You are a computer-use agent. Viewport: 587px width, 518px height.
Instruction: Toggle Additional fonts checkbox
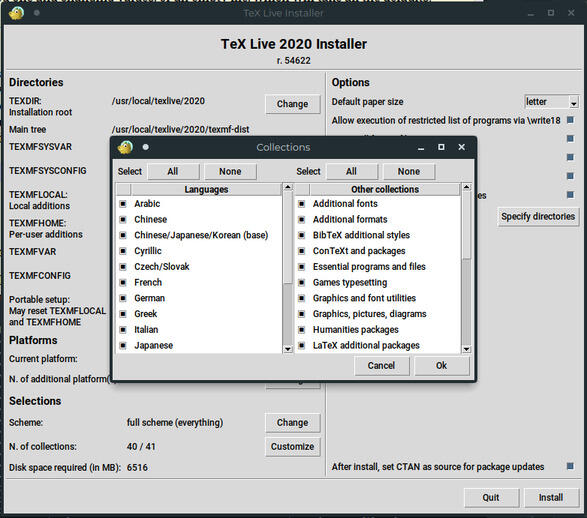point(301,204)
